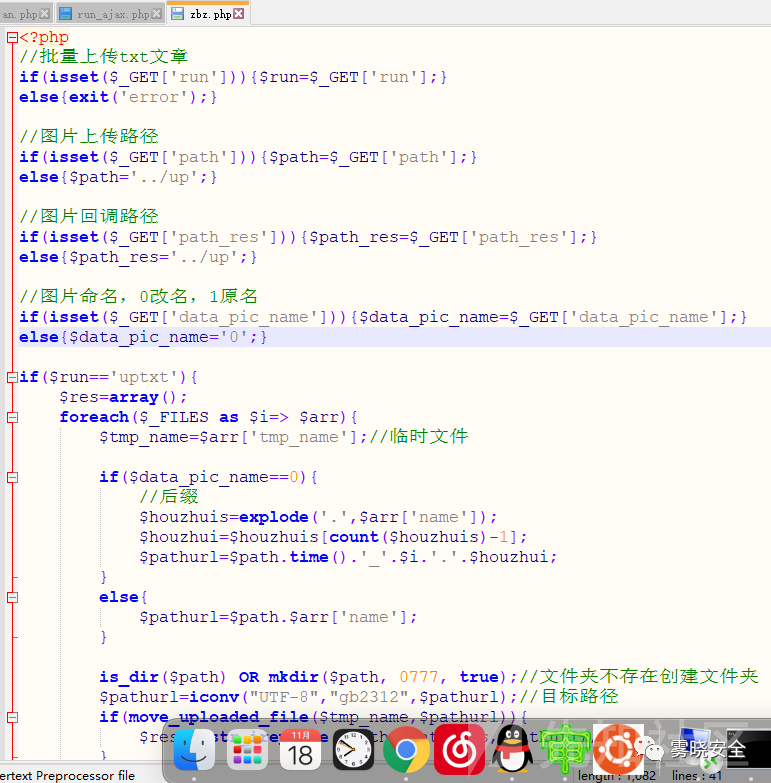Click the status bar length value

[617, 776]
